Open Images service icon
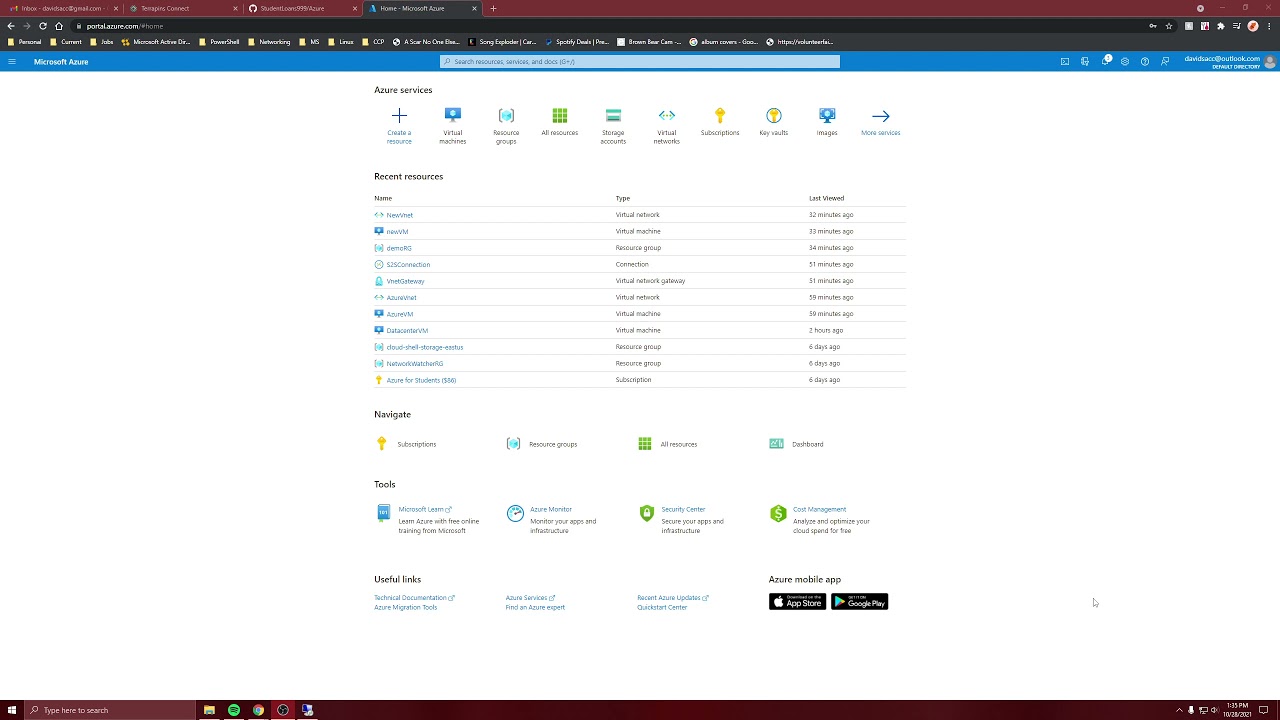The height and width of the screenshot is (720, 1280). pos(827,116)
